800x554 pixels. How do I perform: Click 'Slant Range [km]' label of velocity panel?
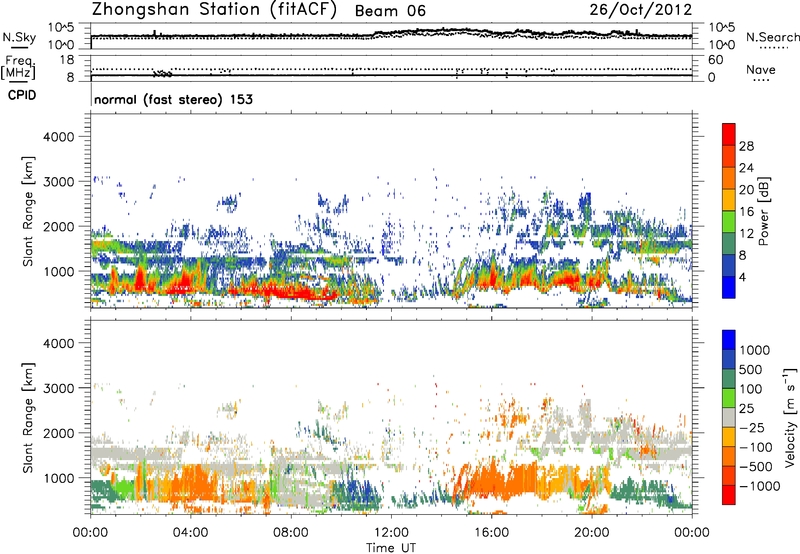tap(28, 417)
